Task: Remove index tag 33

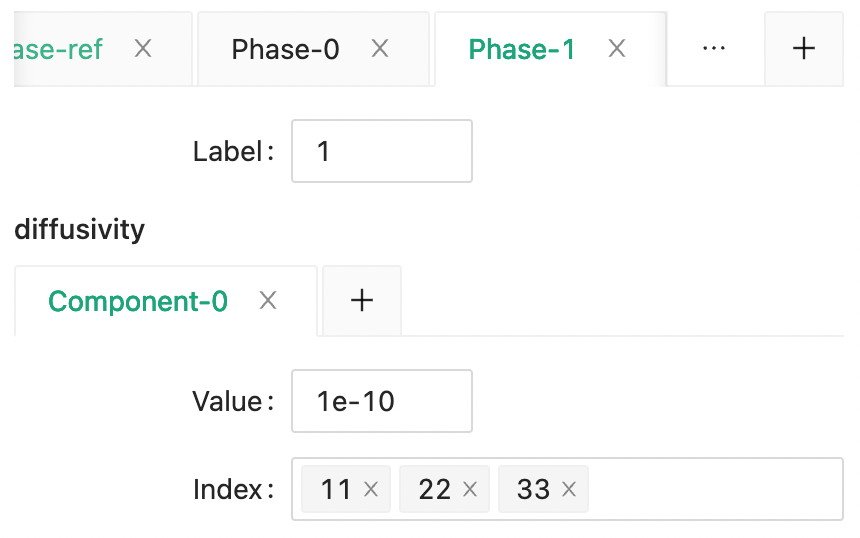Action: click(569, 490)
